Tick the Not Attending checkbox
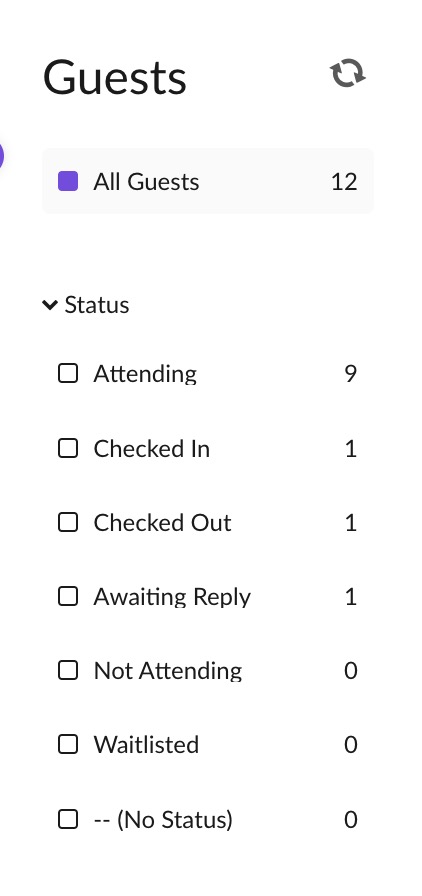422x896 pixels. (x=68, y=670)
